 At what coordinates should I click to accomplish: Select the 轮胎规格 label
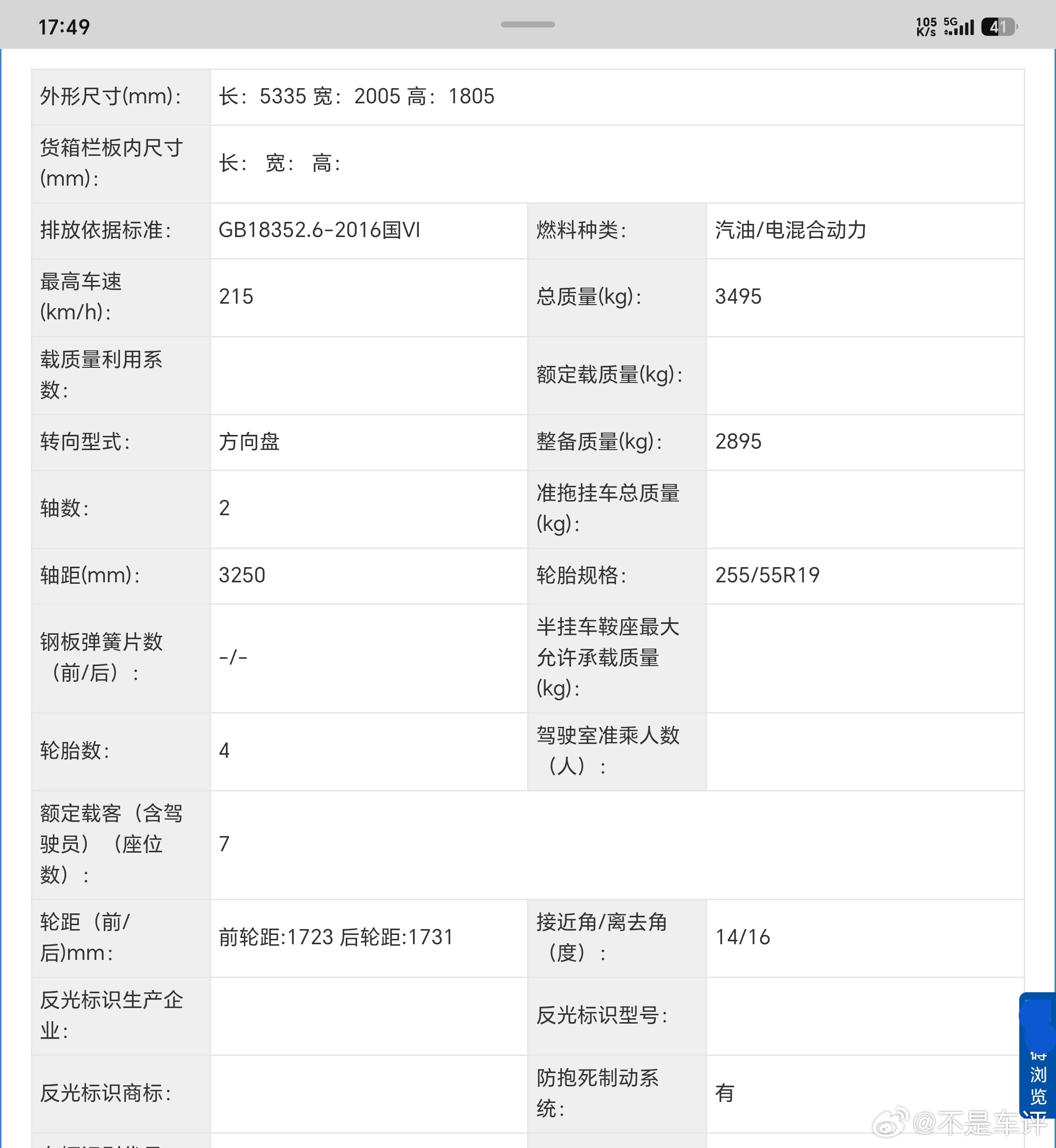tap(581, 576)
